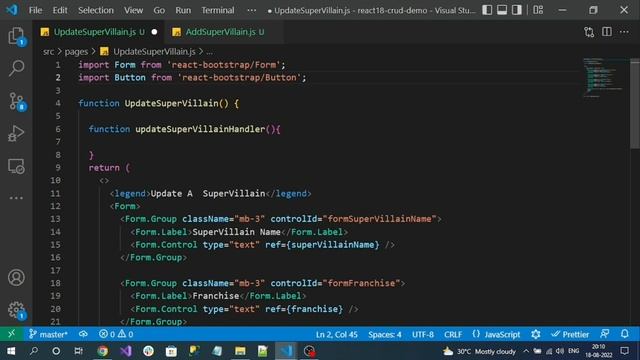Viewport: 640px width, 360px height.
Task: Click the Update A SuperVillain legend text
Action: pos(208,193)
